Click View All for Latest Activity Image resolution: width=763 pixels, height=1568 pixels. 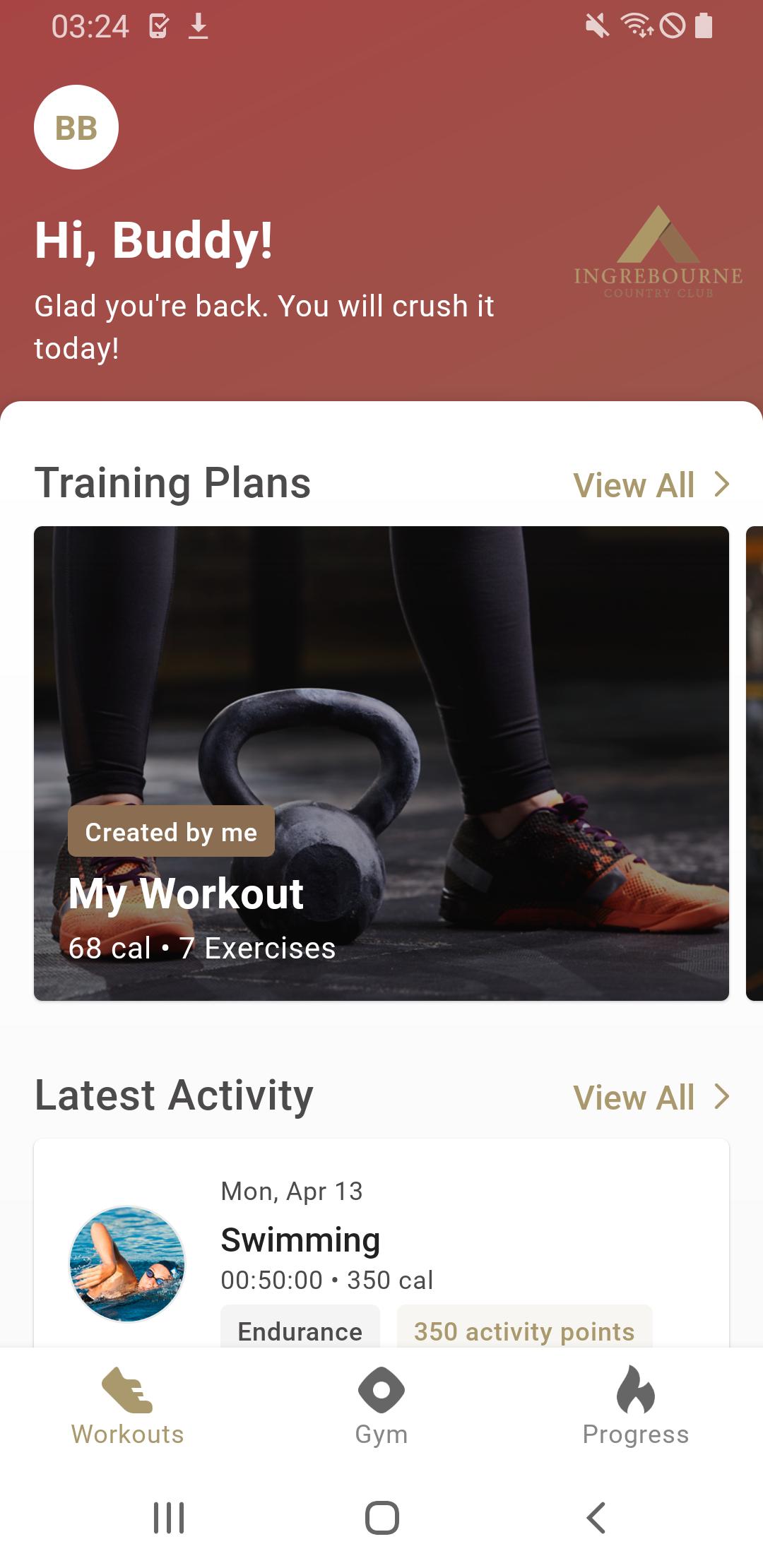click(x=634, y=1098)
